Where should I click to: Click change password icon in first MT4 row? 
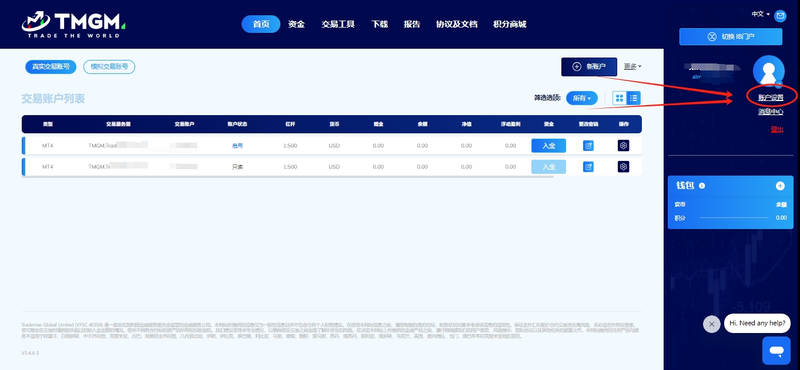point(588,145)
